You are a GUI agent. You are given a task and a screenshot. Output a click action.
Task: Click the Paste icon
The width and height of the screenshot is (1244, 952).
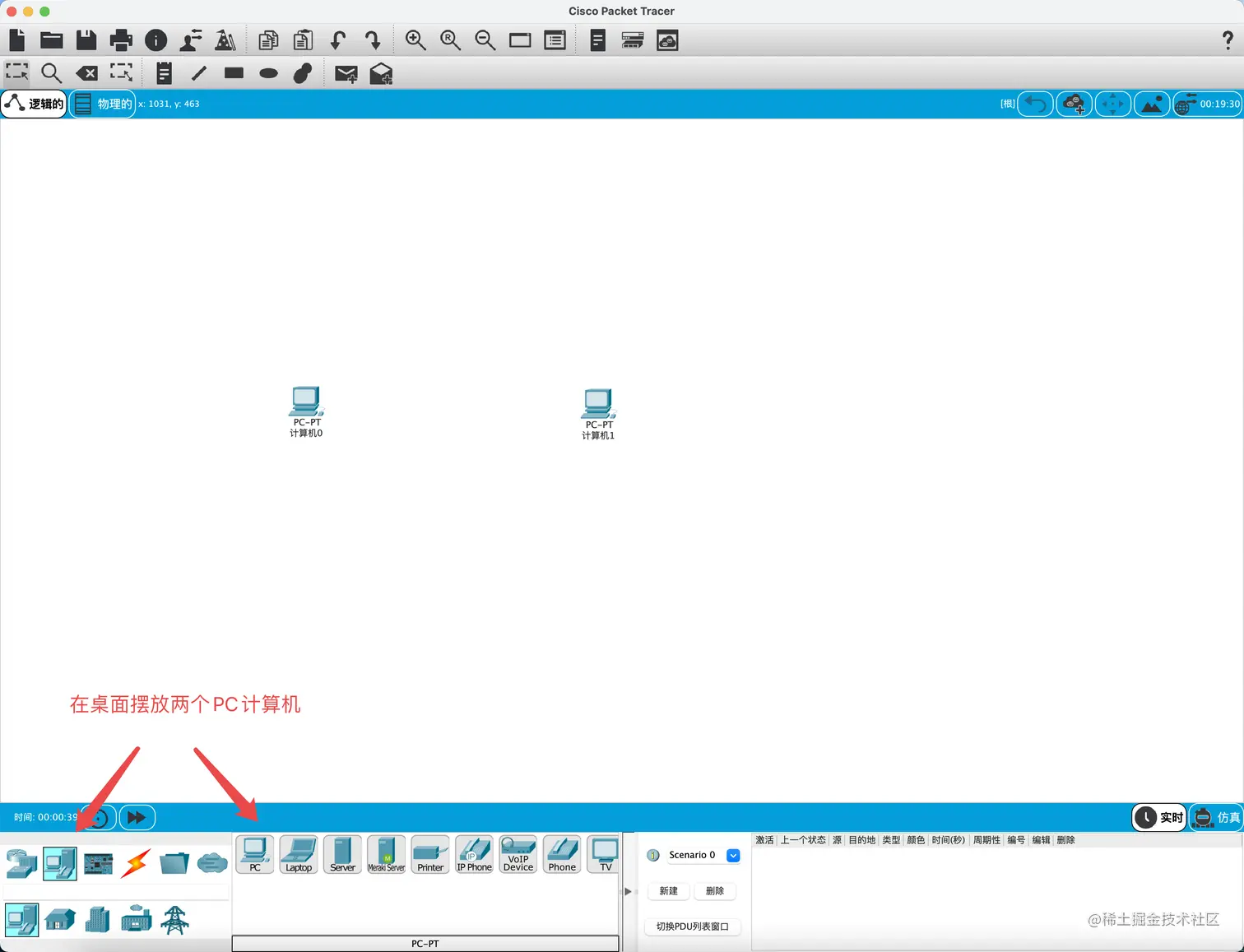click(x=303, y=39)
